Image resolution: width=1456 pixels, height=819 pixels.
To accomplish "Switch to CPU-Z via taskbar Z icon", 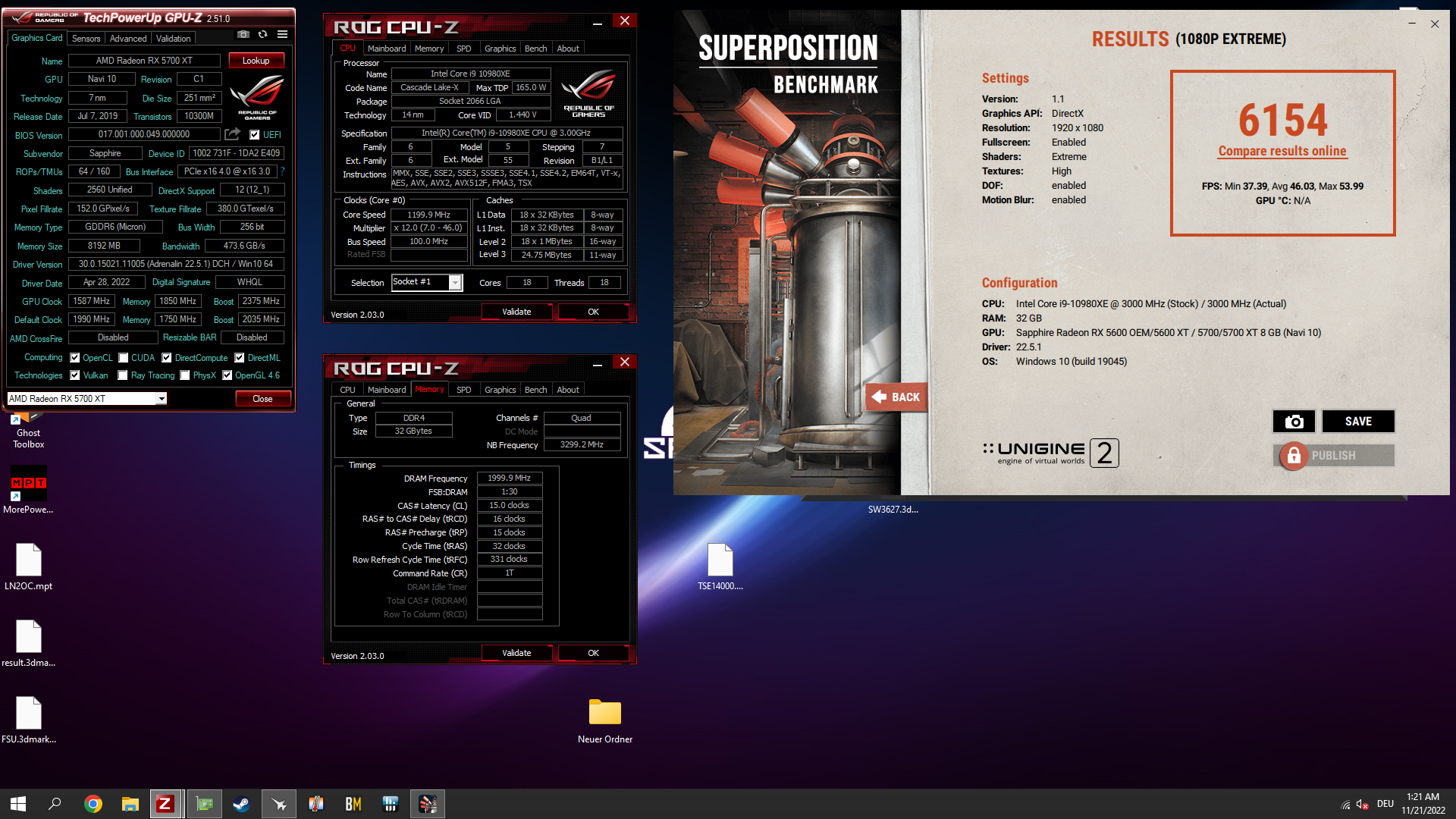I will 165,804.
